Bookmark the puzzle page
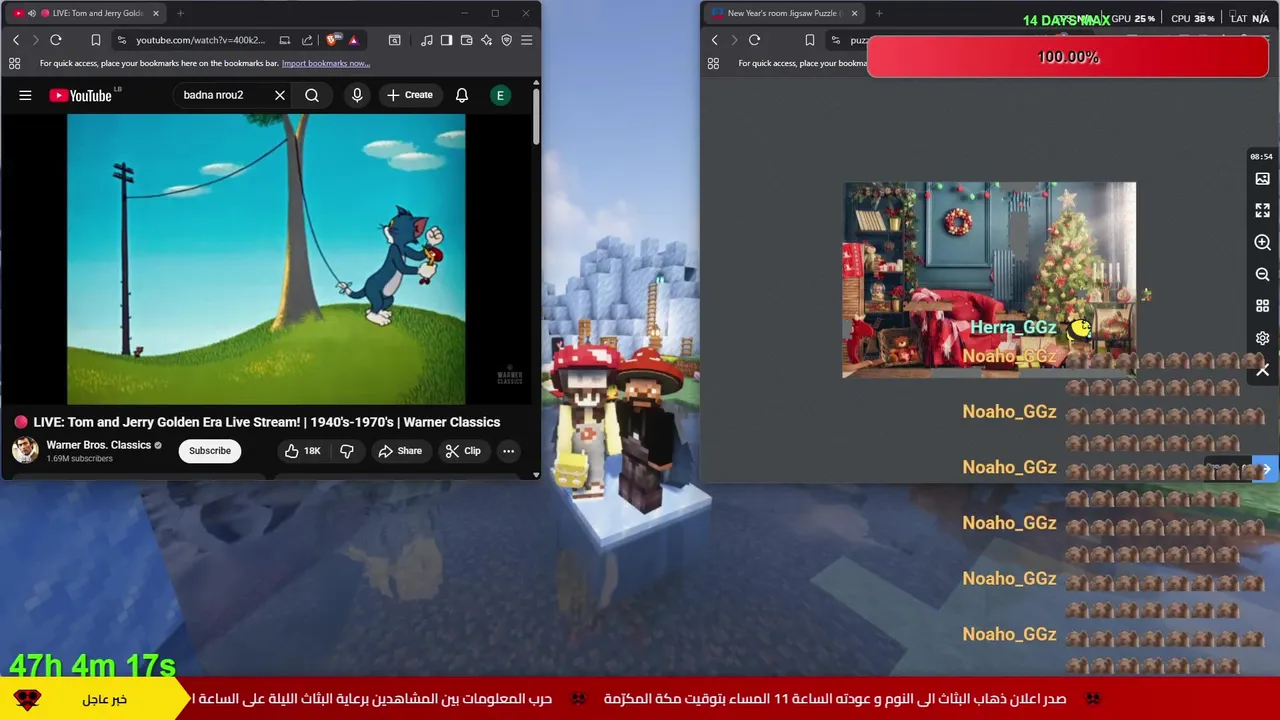The height and width of the screenshot is (720, 1280). click(x=809, y=40)
